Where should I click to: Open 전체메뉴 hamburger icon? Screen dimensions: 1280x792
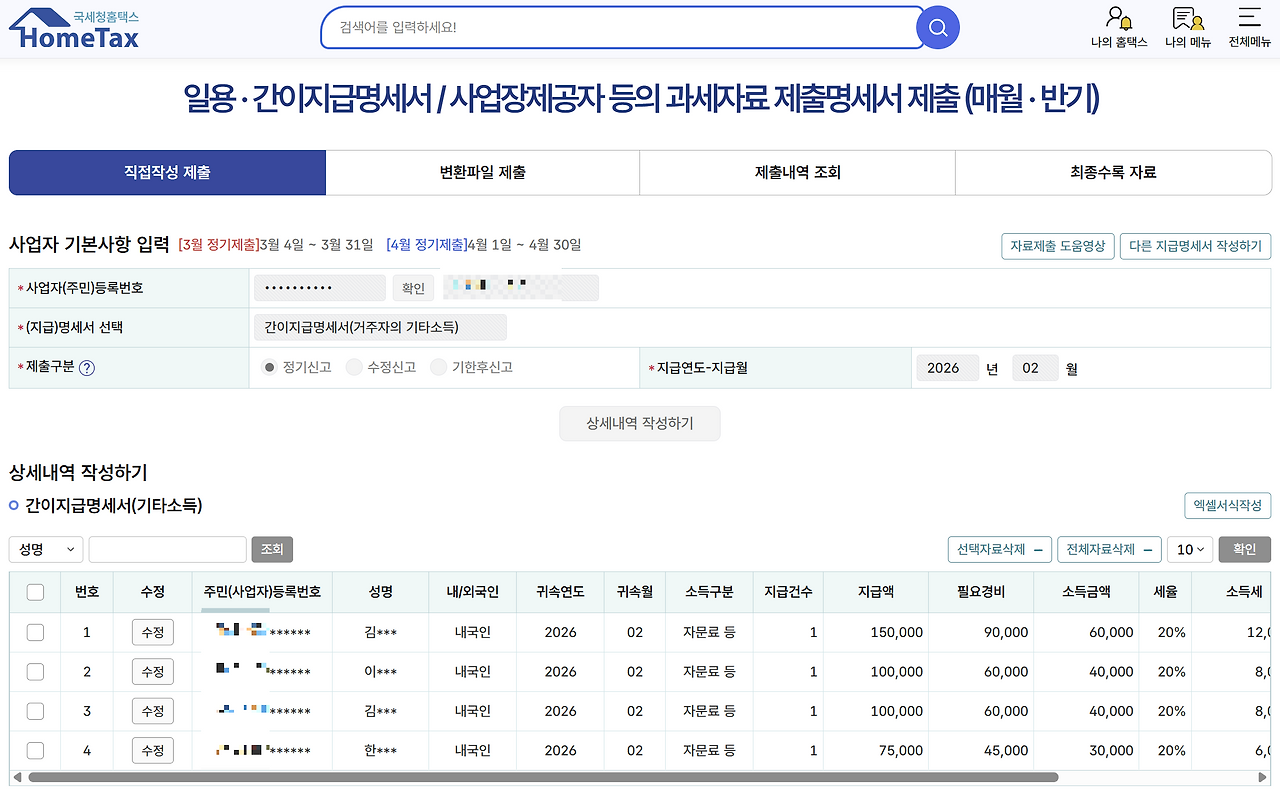tap(1249, 28)
